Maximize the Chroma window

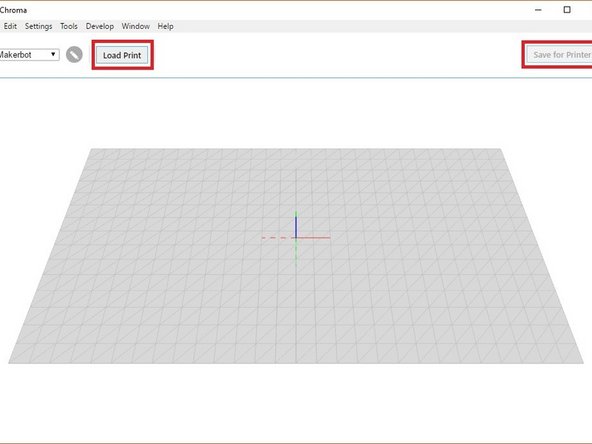[x=567, y=10]
